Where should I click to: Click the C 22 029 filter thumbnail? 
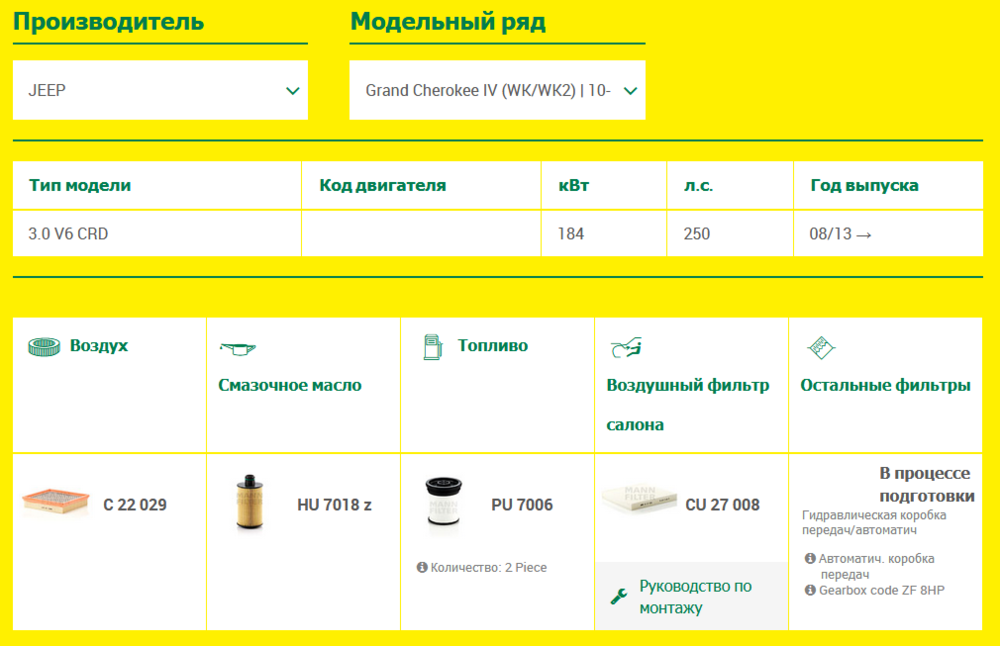tap(55, 501)
